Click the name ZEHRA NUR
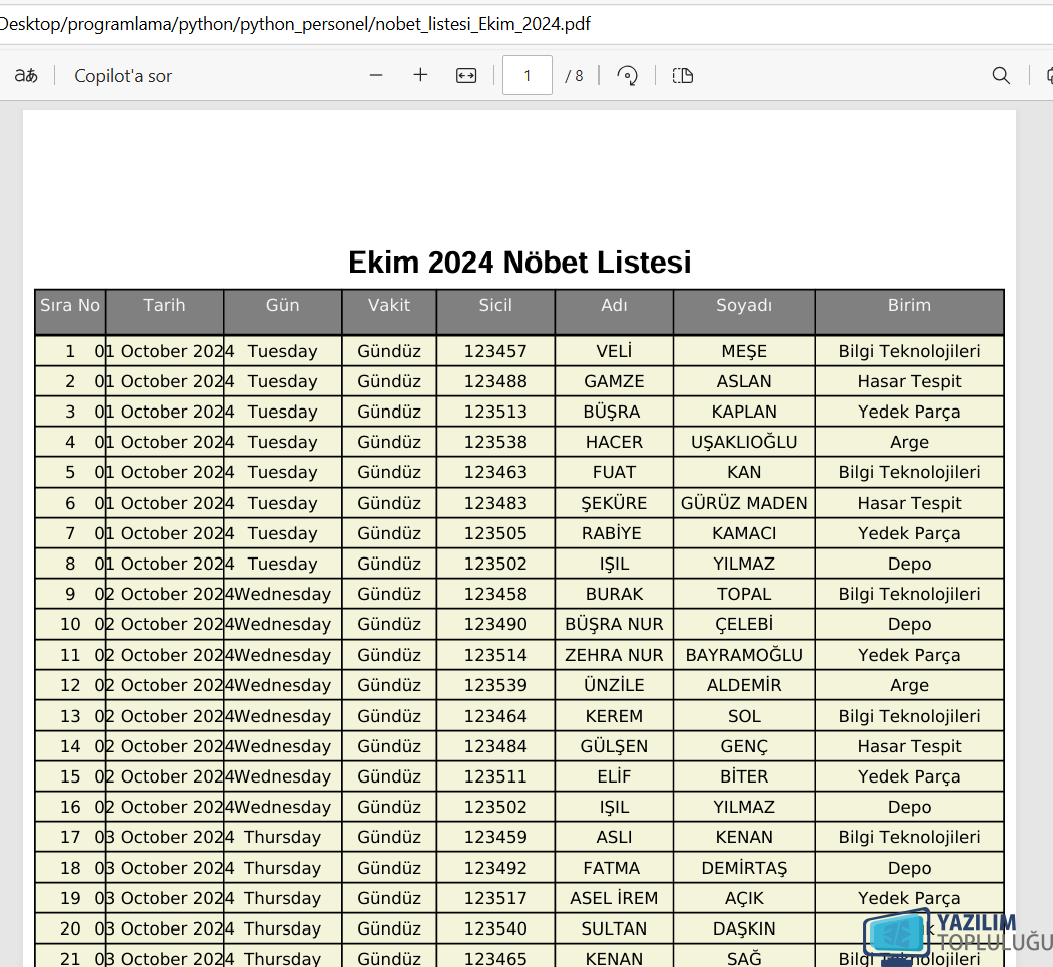The width and height of the screenshot is (1053, 967). (614, 655)
